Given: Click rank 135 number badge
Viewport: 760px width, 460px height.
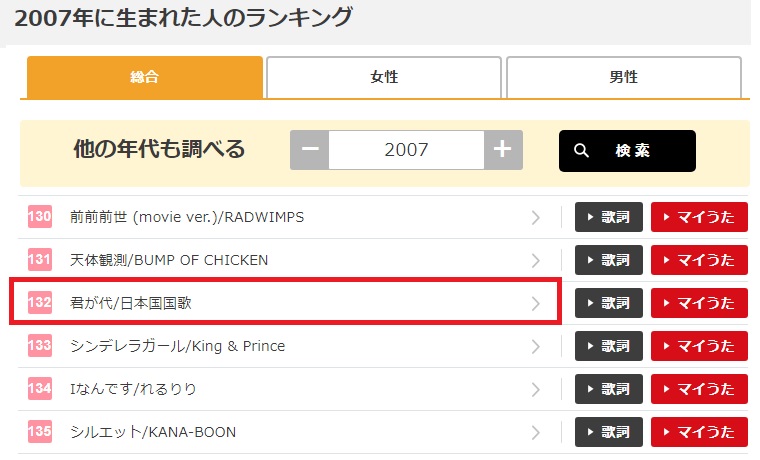Looking at the screenshot, I should [x=40, y=432].
